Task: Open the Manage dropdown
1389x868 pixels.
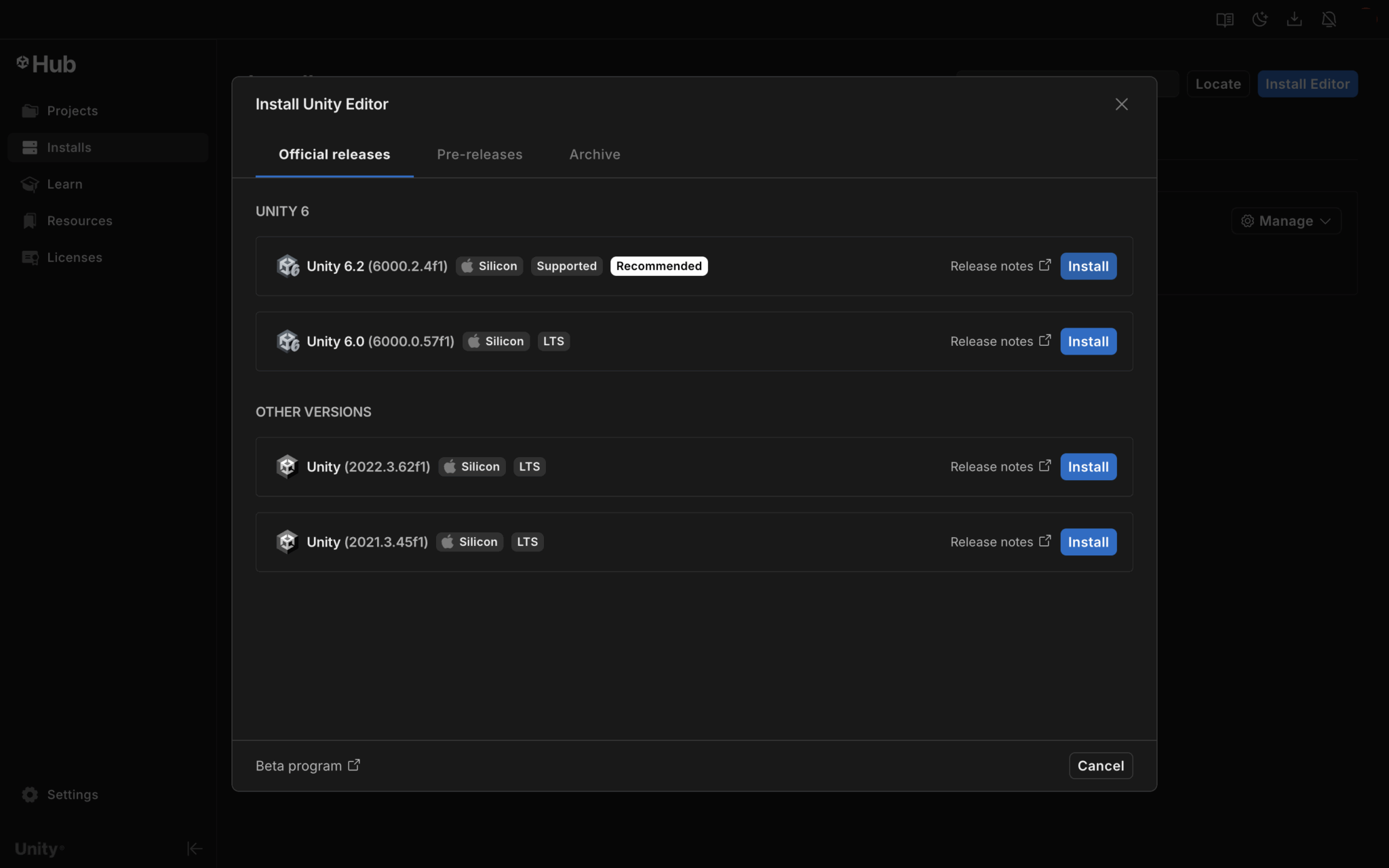Action: (x=1285, y=220)
